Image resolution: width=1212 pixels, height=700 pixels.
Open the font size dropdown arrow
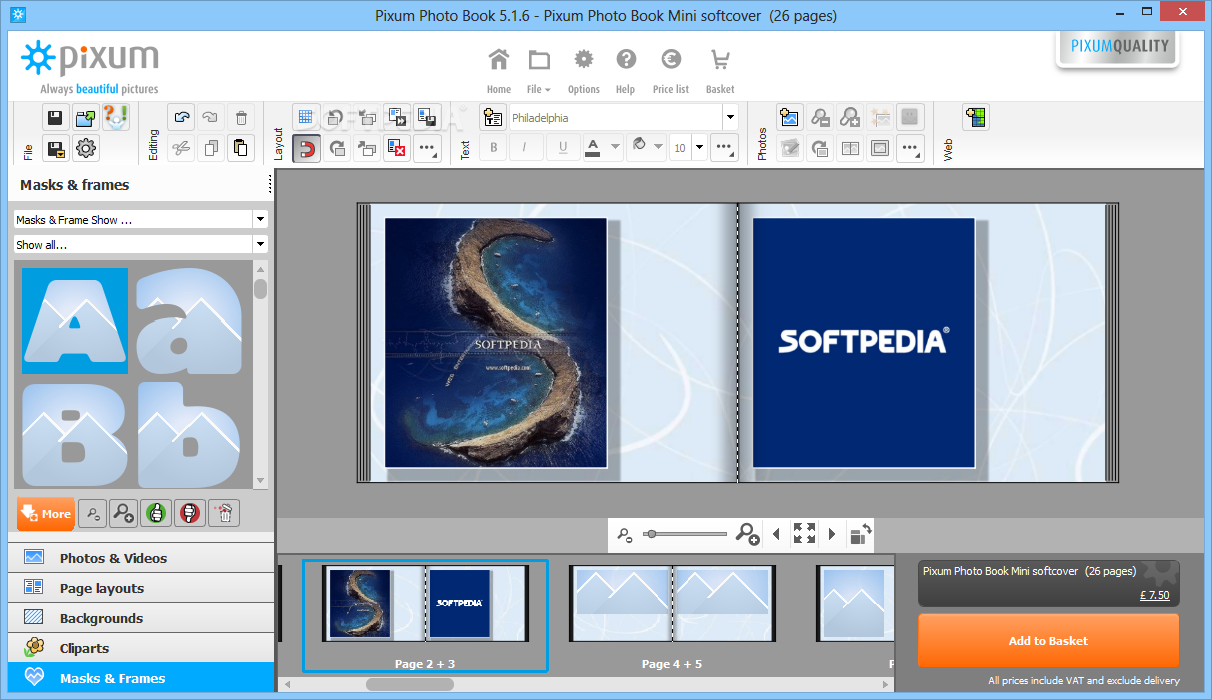point(699,148)
